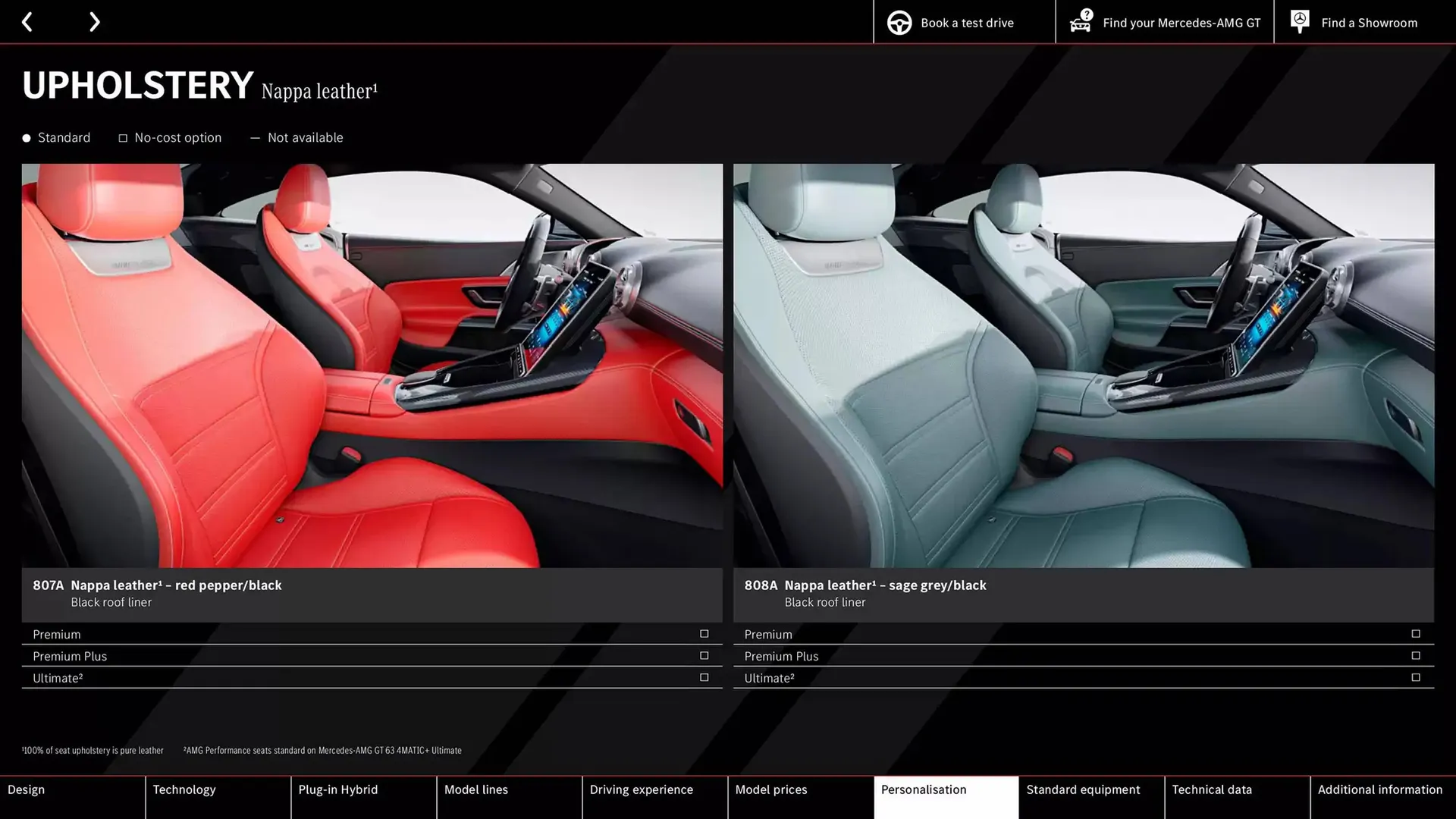Open the Technical data tab
Screen dimensions: 1456x819
pos(1237,797)
